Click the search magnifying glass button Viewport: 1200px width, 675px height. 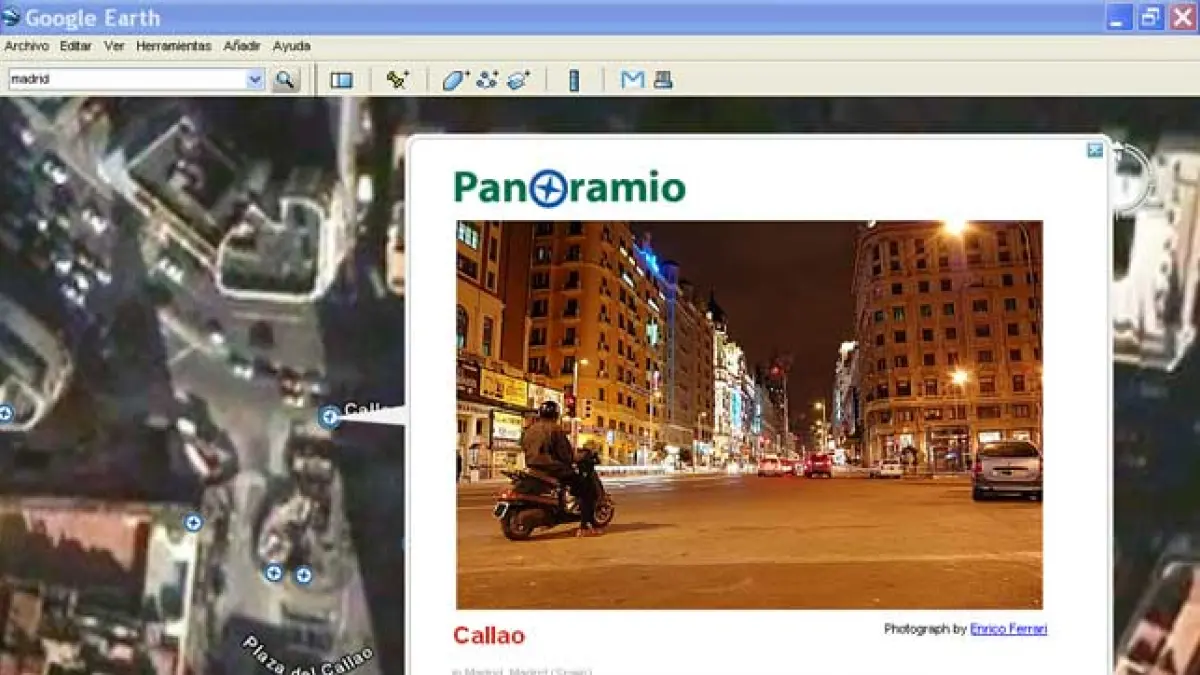click(x=286, y=80)
